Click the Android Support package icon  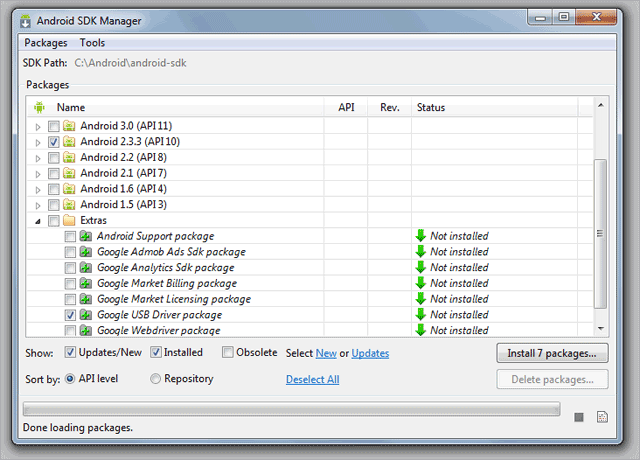(86, 236)
